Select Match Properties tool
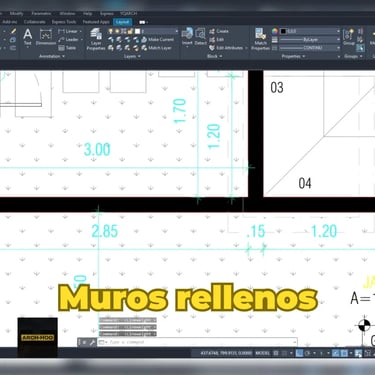375x375 pixels. (260, 39)
